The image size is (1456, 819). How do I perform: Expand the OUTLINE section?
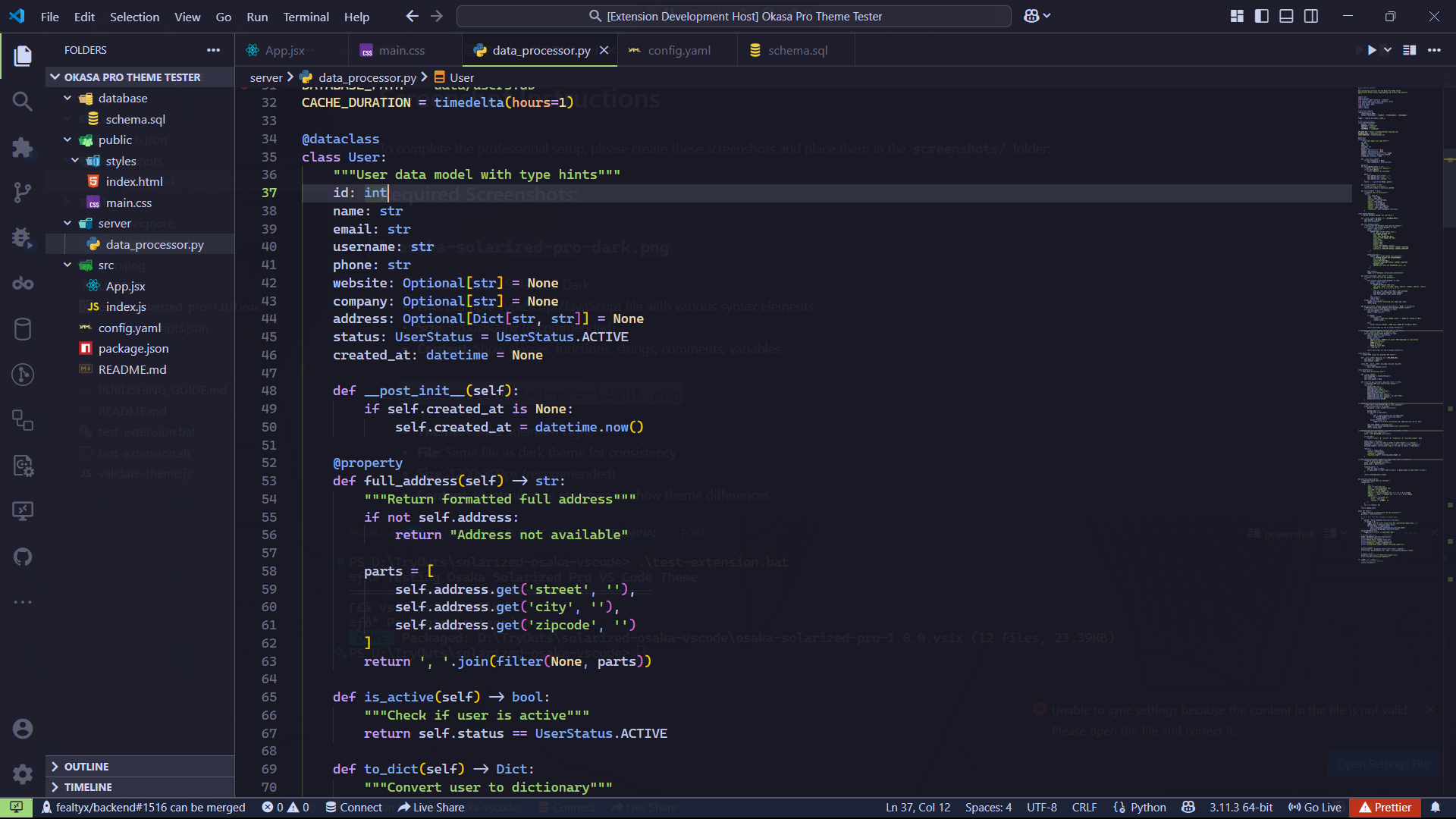pyautogui.click(x=86, y=767)
